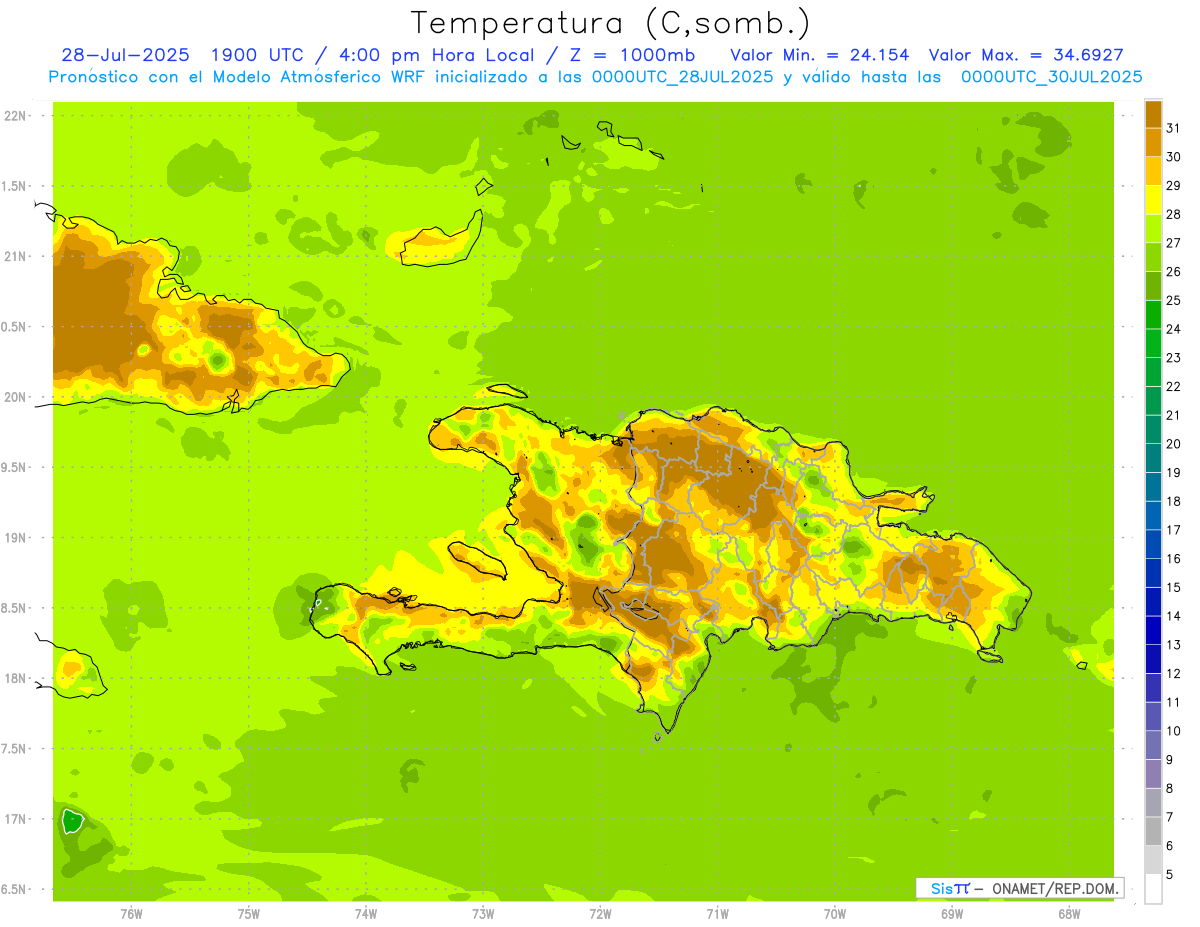Click the title "Temperatura (C,somb.)"
This screenshot has width=1200, height=927.
(611, 23)
